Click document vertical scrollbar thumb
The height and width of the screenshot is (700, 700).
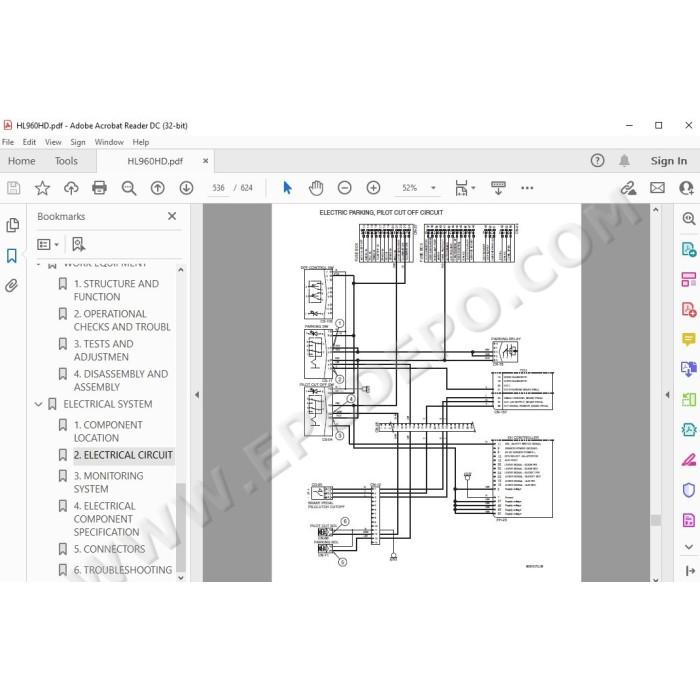coord(656,520)
